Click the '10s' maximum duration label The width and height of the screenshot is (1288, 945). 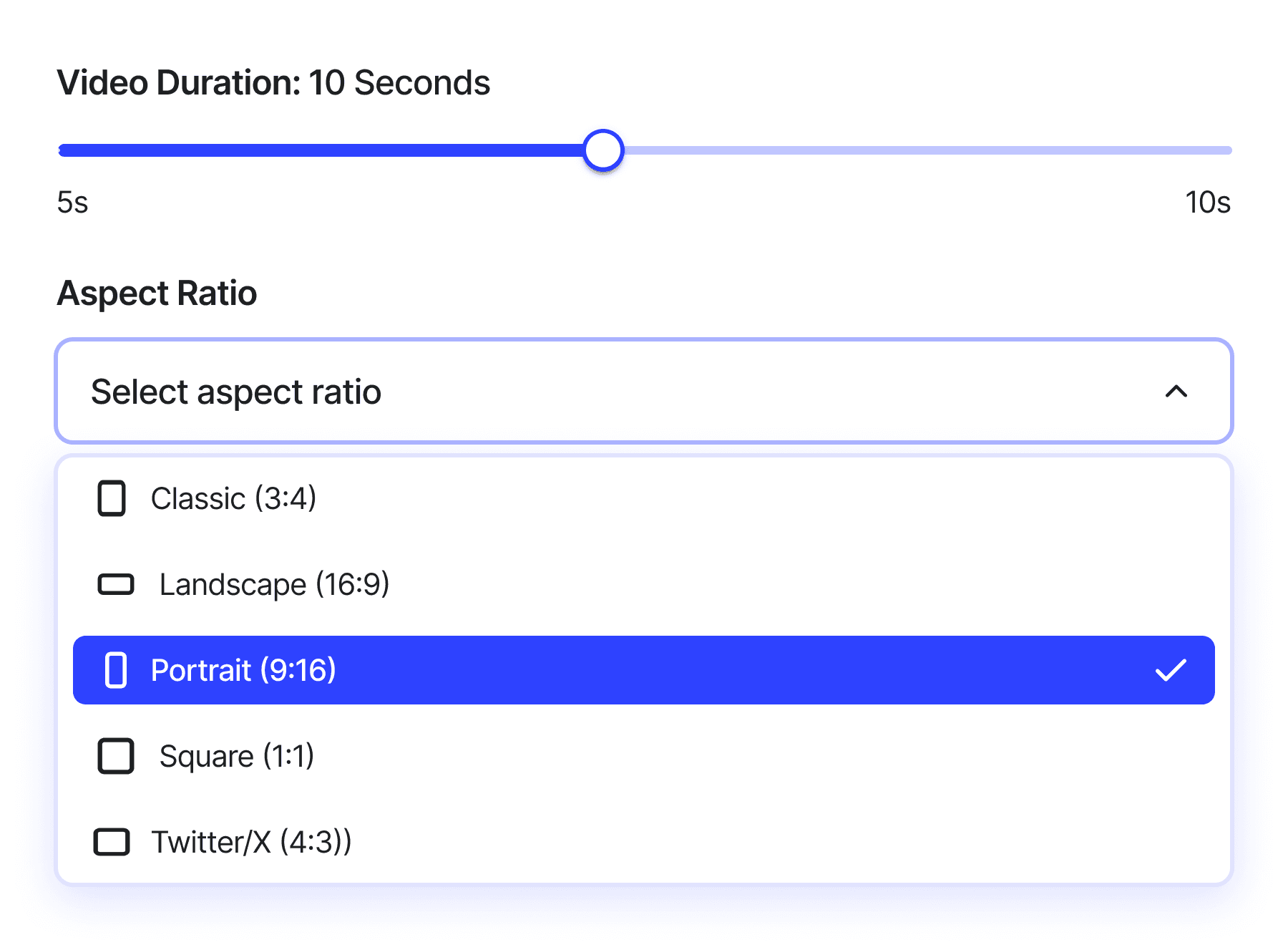[x=1208, y=203]
